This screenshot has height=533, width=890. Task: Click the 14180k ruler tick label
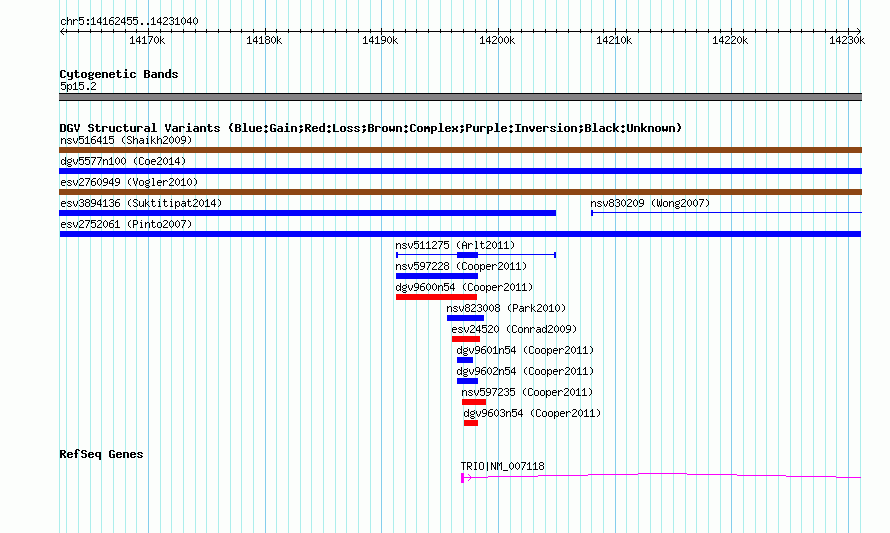(x=264, y=40)
